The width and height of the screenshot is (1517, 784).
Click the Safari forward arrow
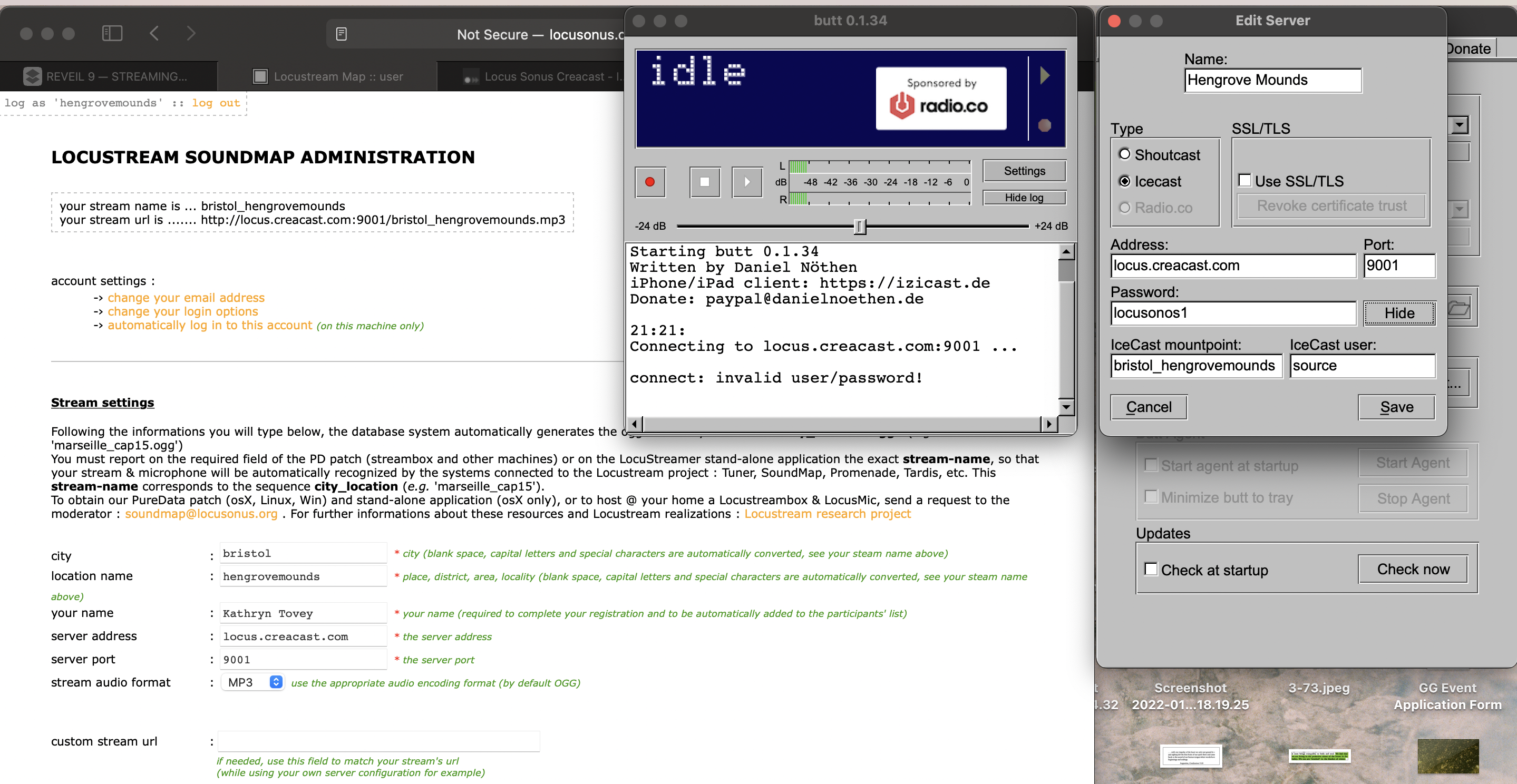pyautogui.click(x=191, y=34)
